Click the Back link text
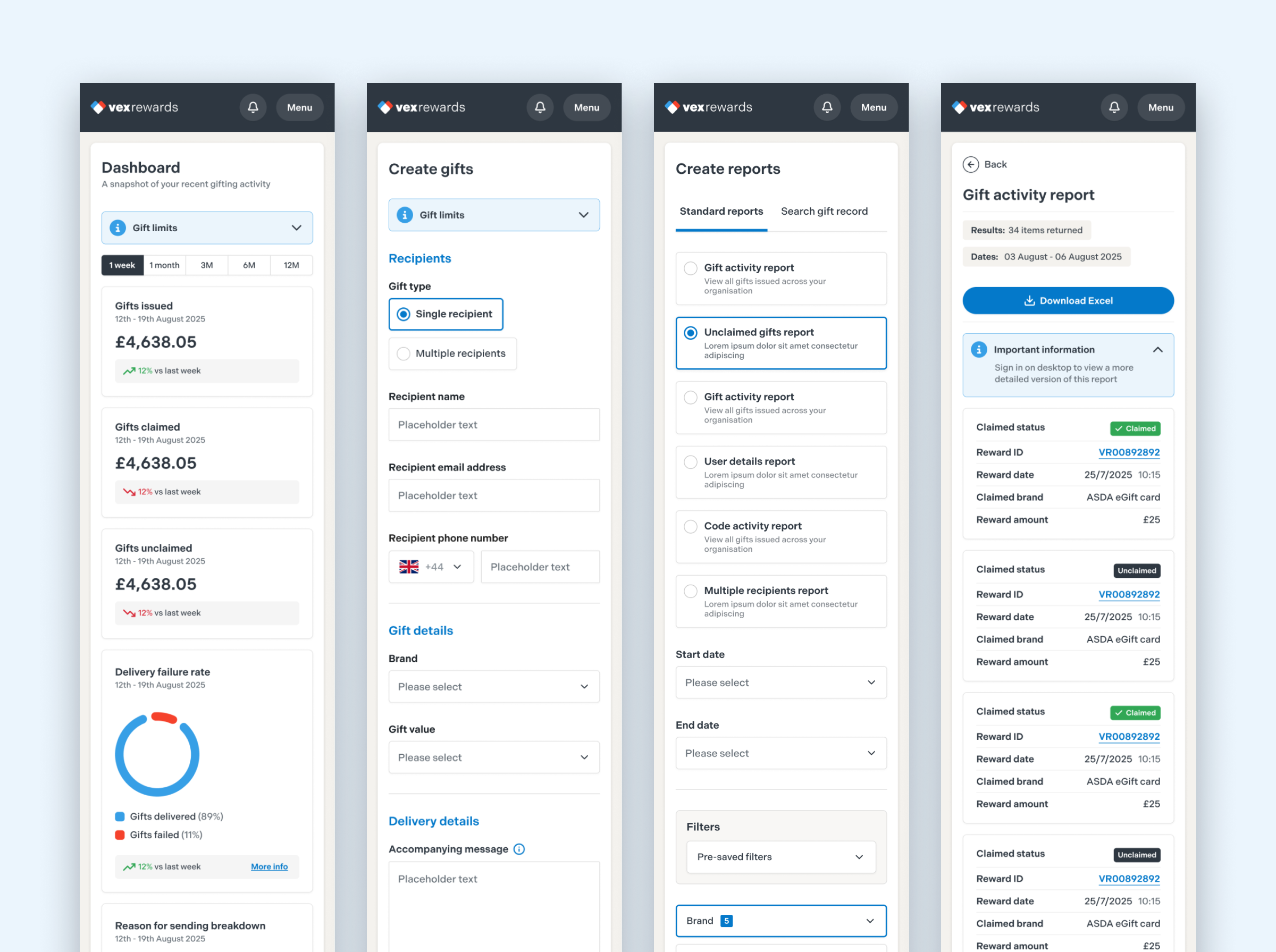The width and height of the screenshot is (1276, 952). tap(995, 164)
